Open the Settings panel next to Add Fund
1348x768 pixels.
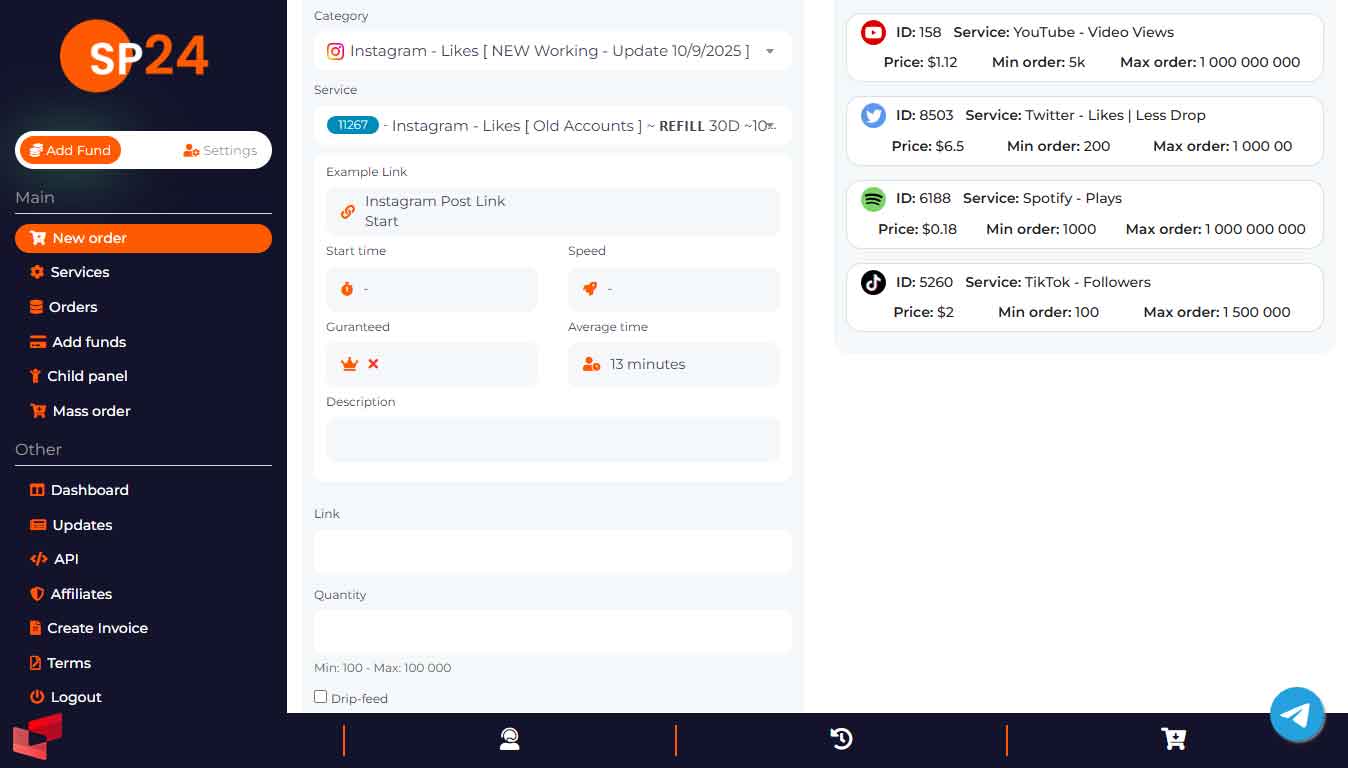click(220, 150)
